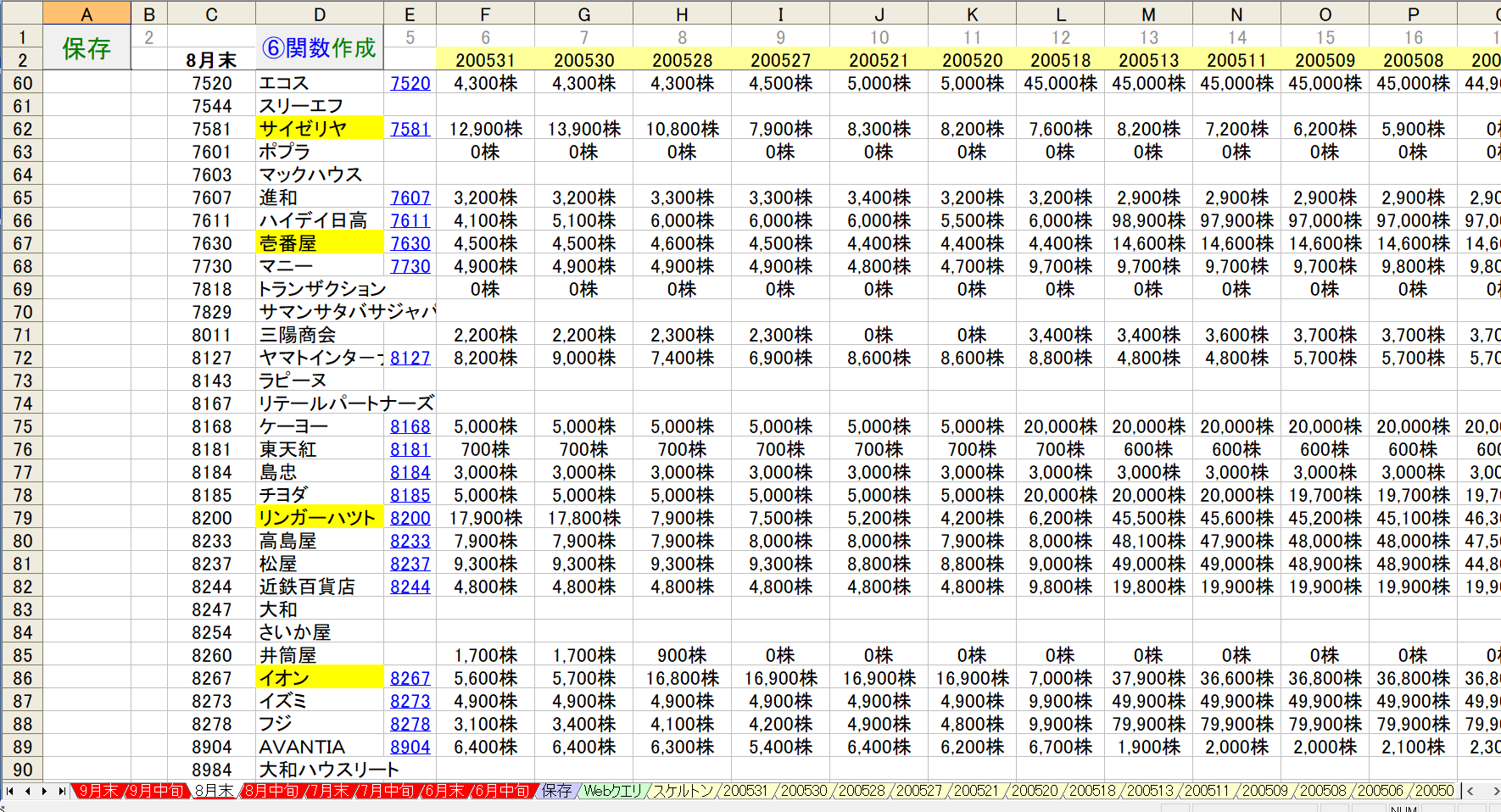This screenshot has width=1501, height=812.
Task: Select the スリーエフ name cell
Action: (320, 106)
